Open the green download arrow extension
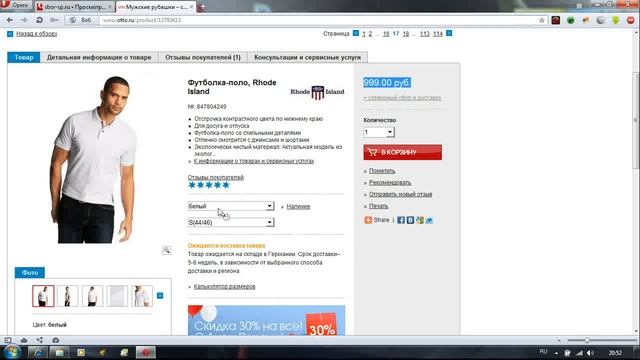 coord(616,20)
